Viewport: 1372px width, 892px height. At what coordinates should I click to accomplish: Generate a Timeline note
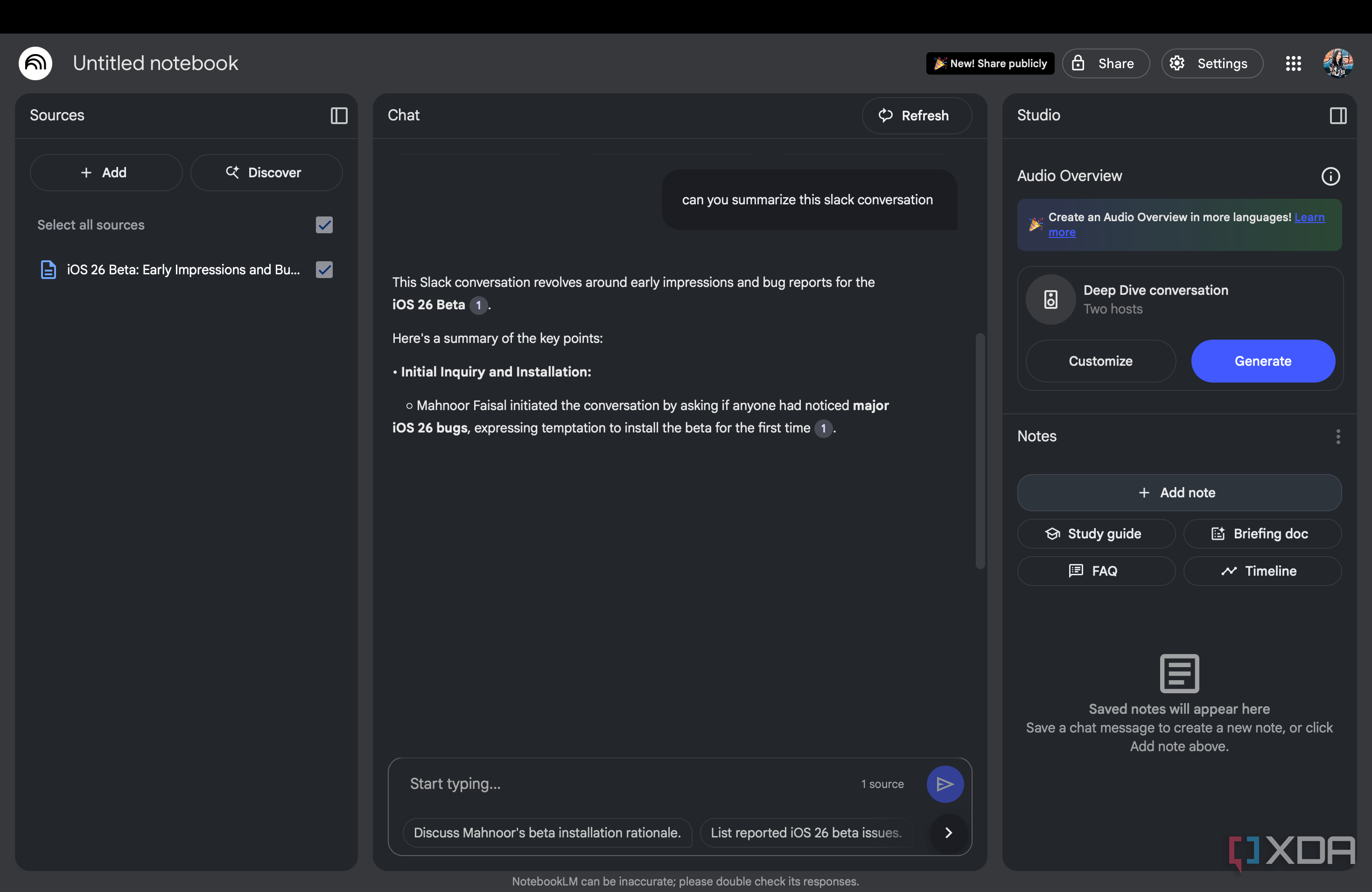coord(1262,571)
